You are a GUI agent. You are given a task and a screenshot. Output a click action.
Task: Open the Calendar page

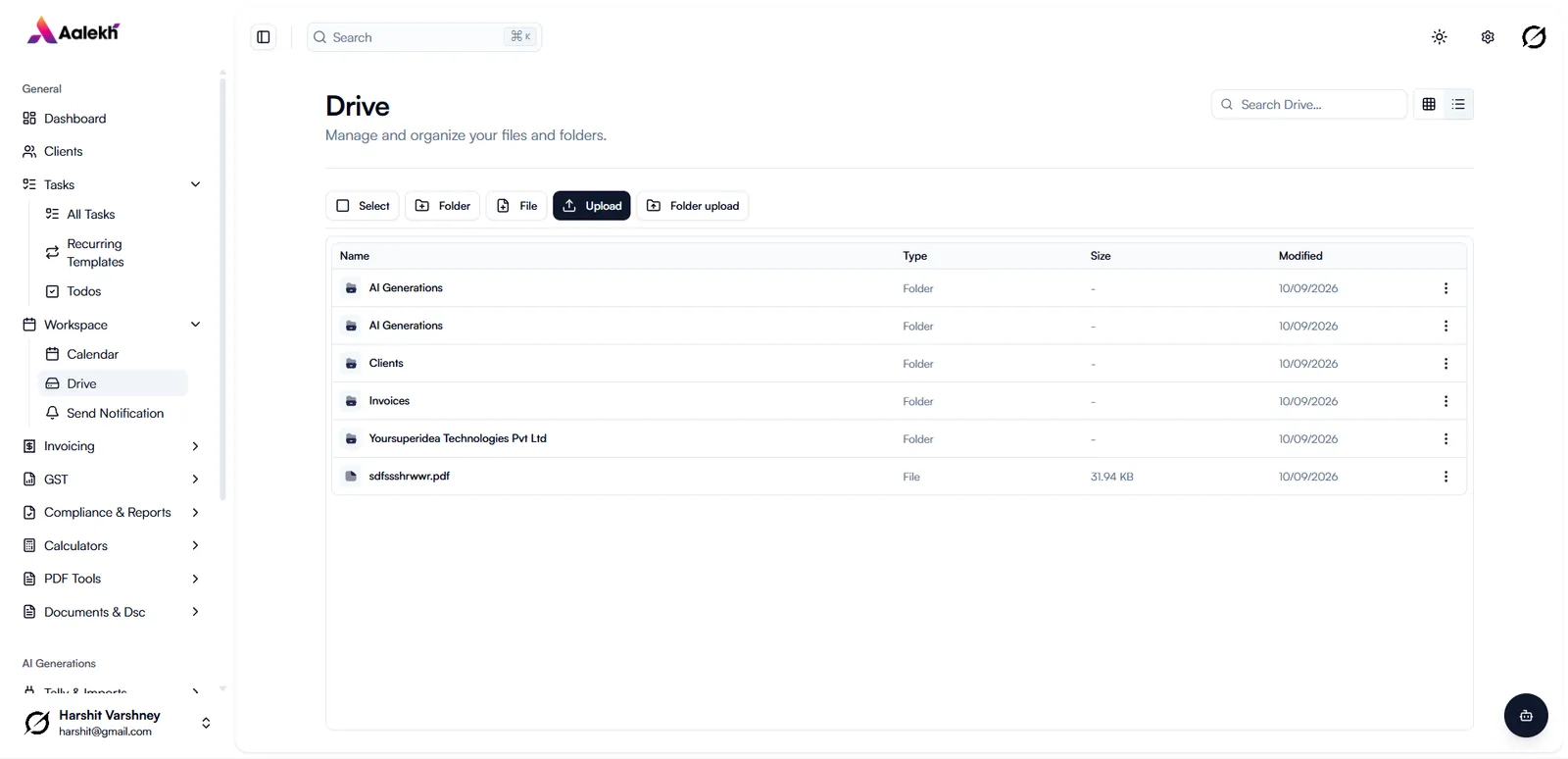114,354
